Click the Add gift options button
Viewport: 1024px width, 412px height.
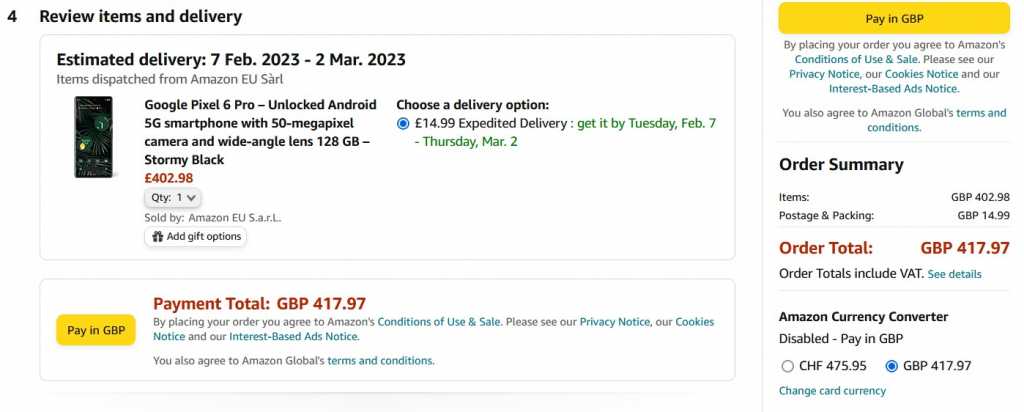[195, 237]
